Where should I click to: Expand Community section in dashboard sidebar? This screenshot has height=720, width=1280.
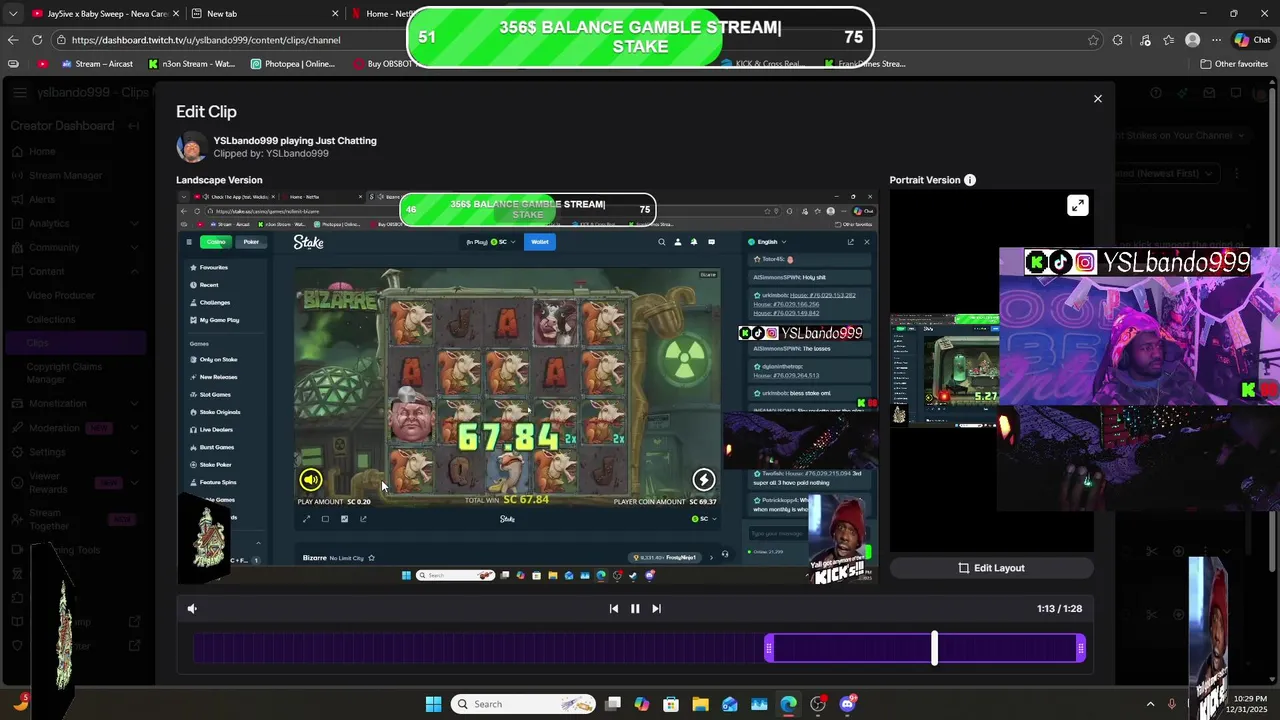pos(75,247)
